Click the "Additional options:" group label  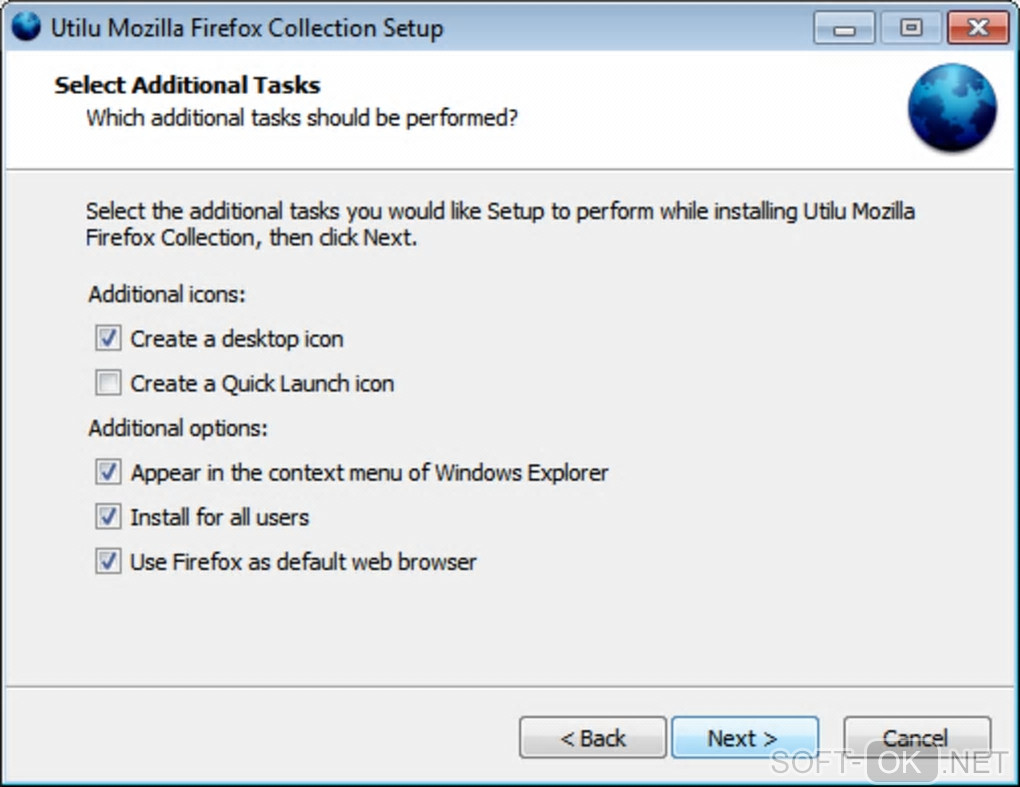[178, 428]
